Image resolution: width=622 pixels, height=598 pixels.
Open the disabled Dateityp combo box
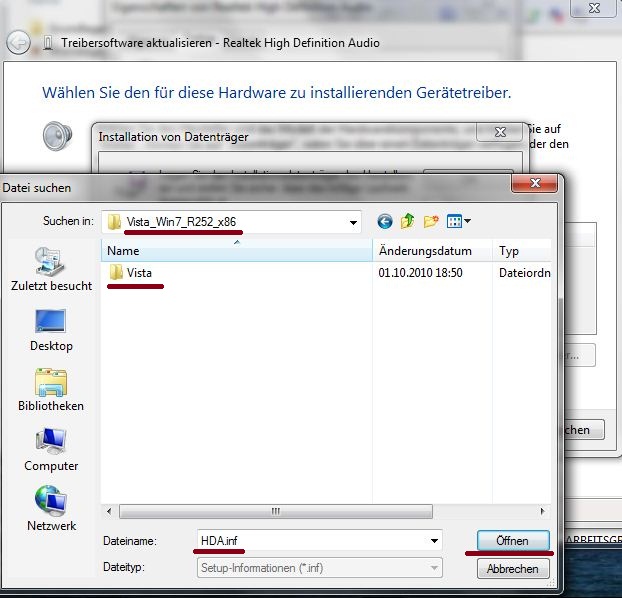[319, 568]
